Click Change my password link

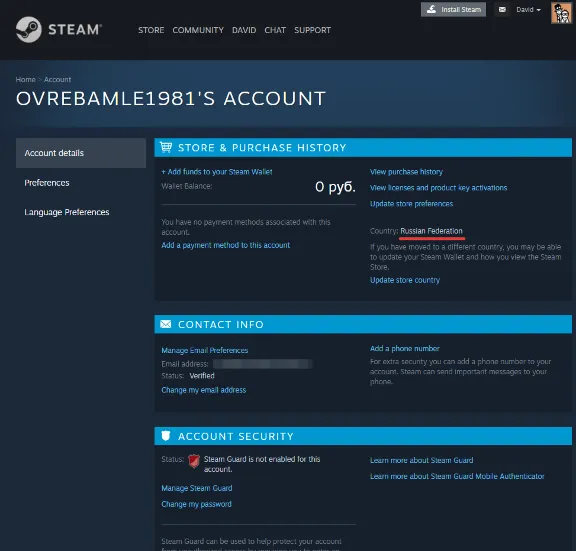[196, 504]
